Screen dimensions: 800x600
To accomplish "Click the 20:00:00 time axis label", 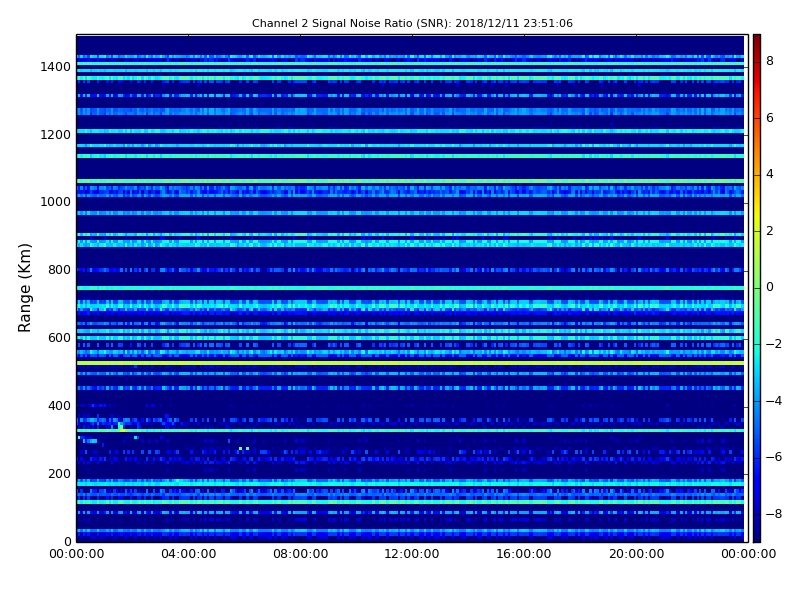I will pyautogui.click(x=636, y=554).
